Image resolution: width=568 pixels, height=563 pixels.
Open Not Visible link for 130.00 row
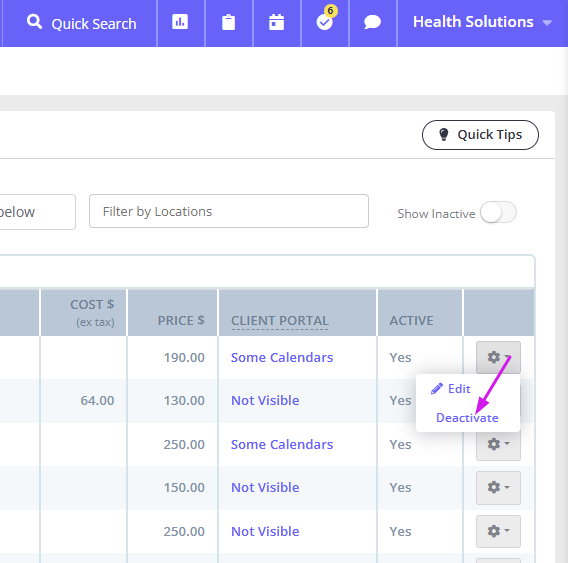[265, 401]
